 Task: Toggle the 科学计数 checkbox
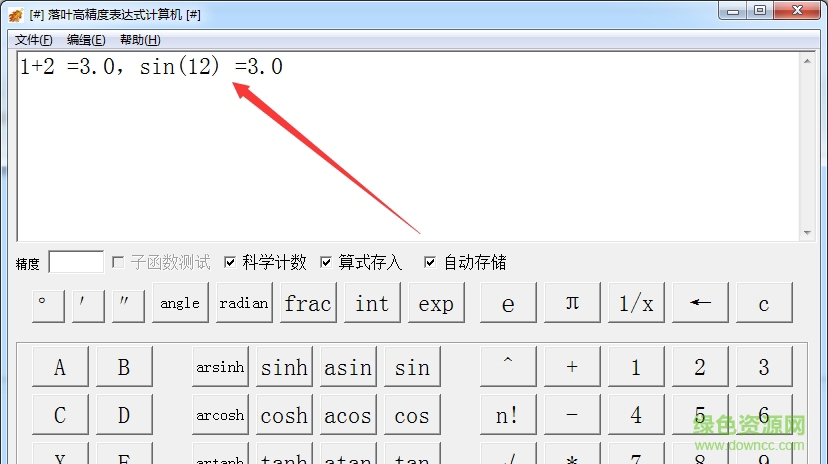(x=230, y=262)
